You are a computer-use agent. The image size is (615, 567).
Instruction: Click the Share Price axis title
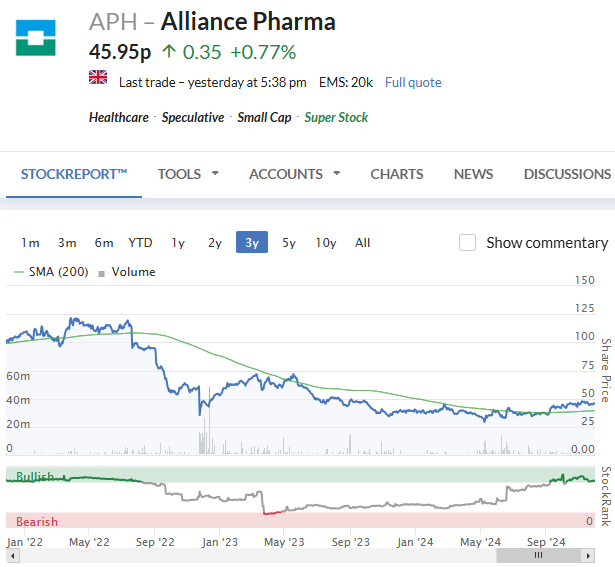coord(606,370)
